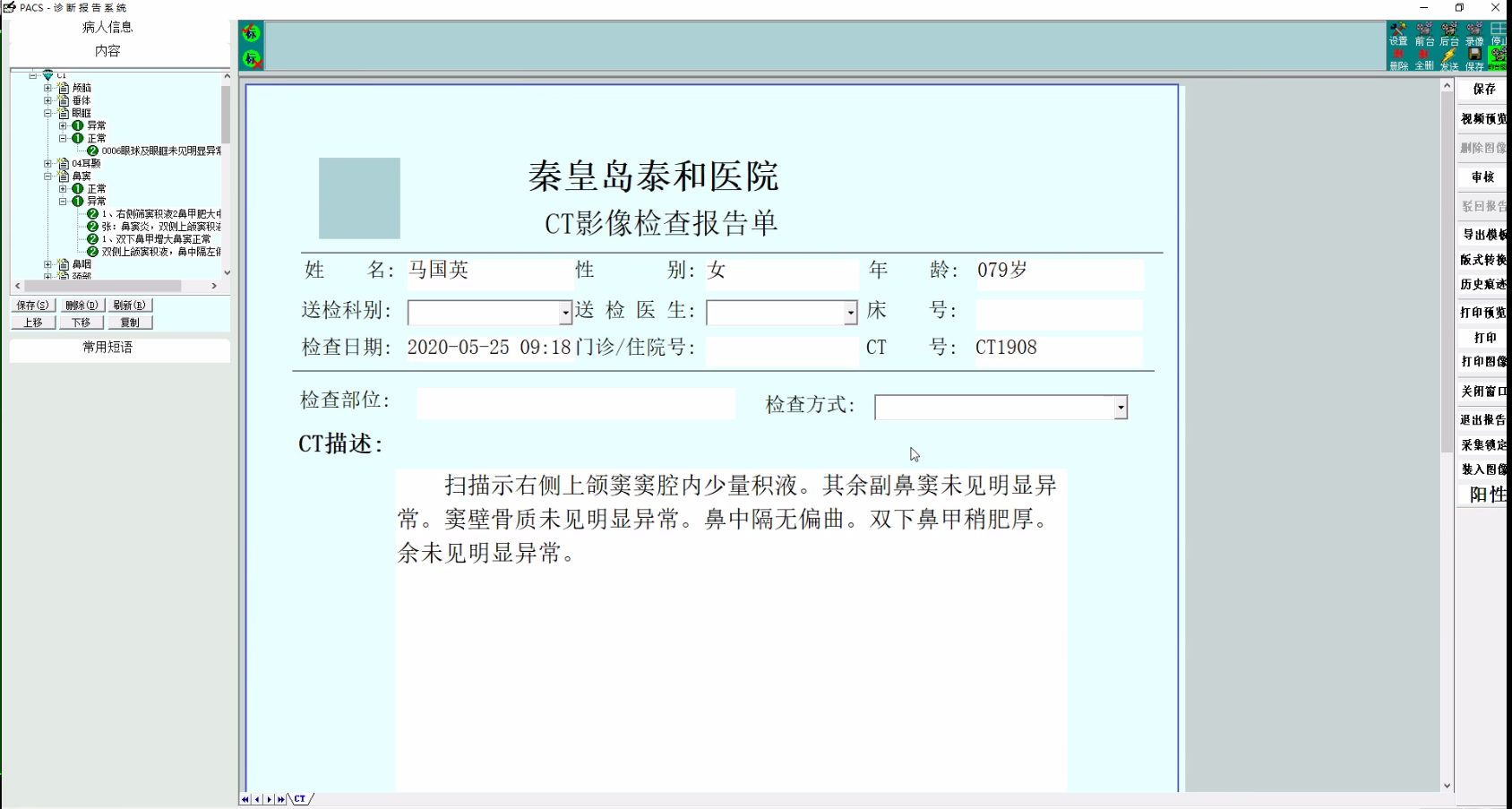This screenshot has width=1512, height=809.
Task: Go to next sheet arrow icon
Action: tap(269, 799)
